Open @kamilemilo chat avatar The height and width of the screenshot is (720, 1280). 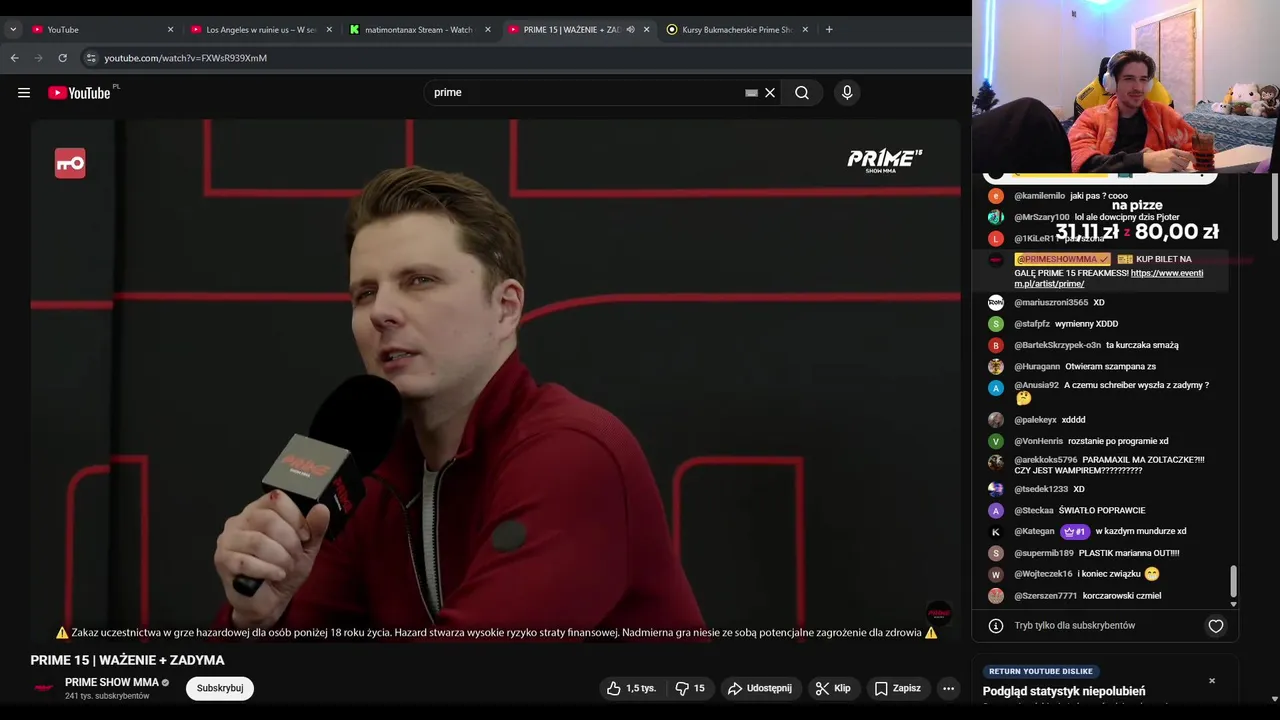995,196
